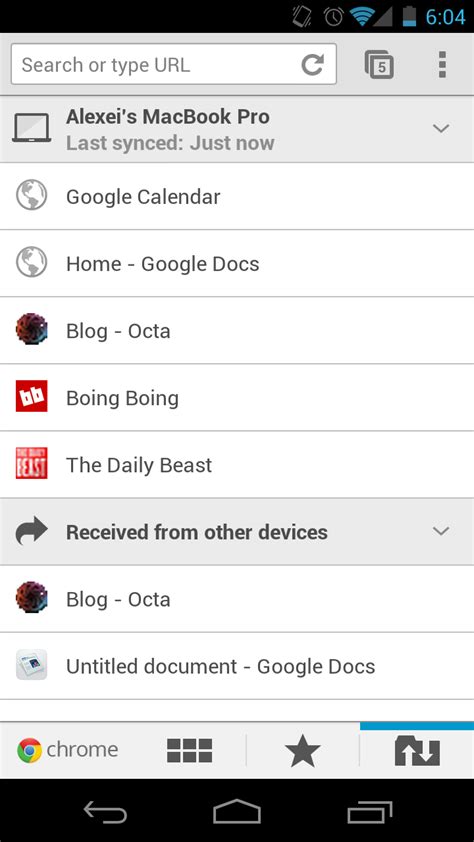Switch to Most Visited grid tab
Screen dimensions: 474x842
coord(189,751)
